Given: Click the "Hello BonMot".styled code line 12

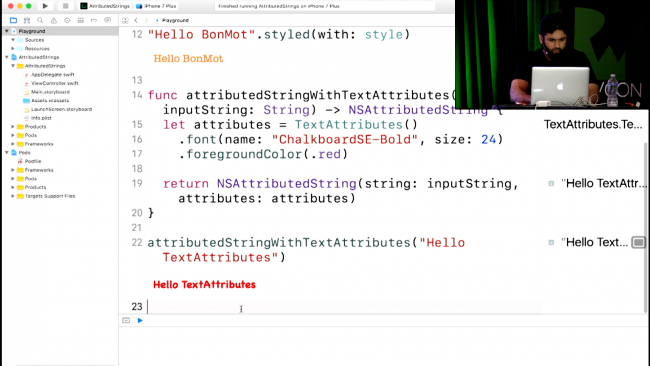Looking at the screenshot, I should click(279, 34).
